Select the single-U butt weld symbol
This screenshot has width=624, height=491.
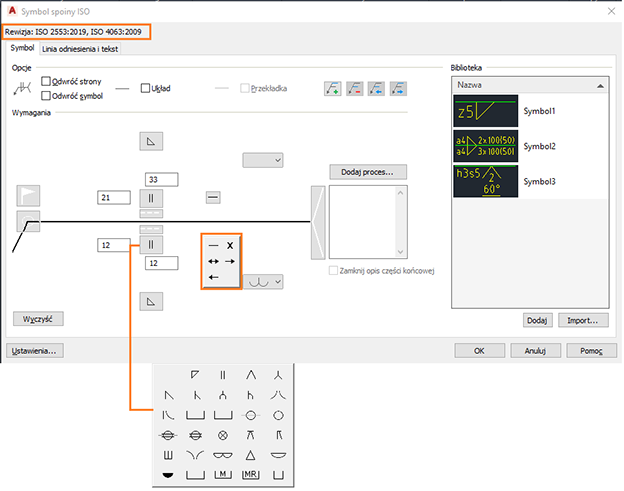tap(223, 395)
